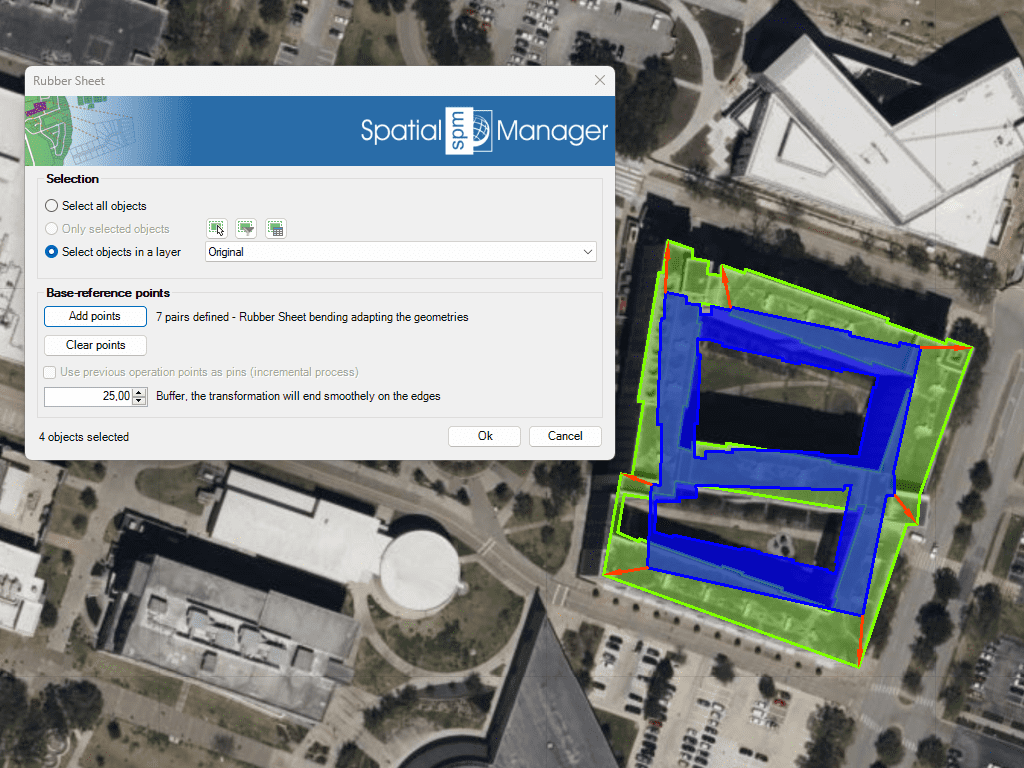Close the Rubber Sheet dialog
This screenshot has height=768, width=1024.
tap(600, 80)
